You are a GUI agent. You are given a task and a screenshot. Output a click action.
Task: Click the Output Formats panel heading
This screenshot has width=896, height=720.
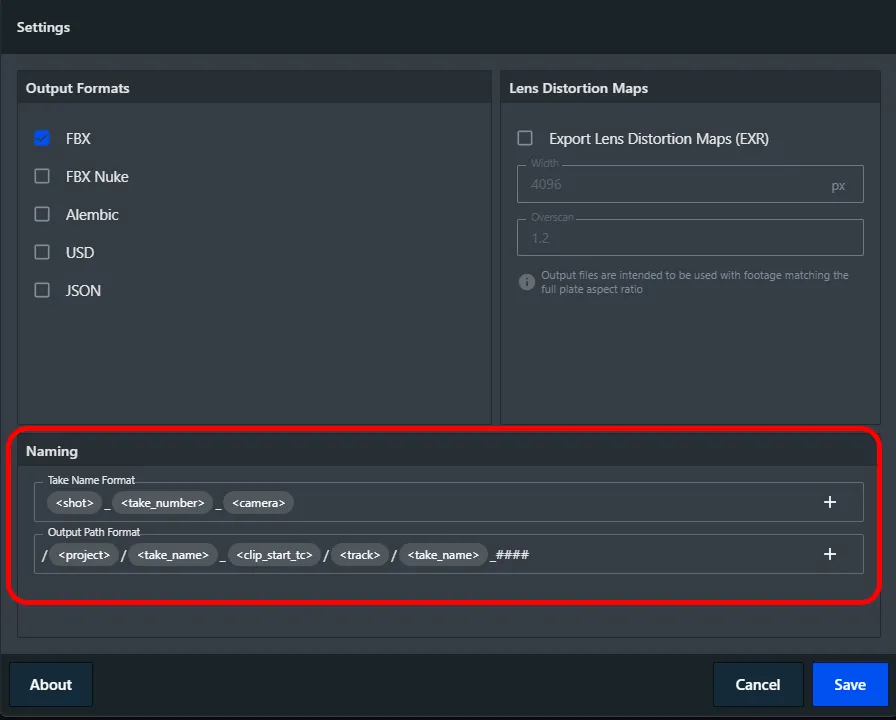click(x=78, y=88)
